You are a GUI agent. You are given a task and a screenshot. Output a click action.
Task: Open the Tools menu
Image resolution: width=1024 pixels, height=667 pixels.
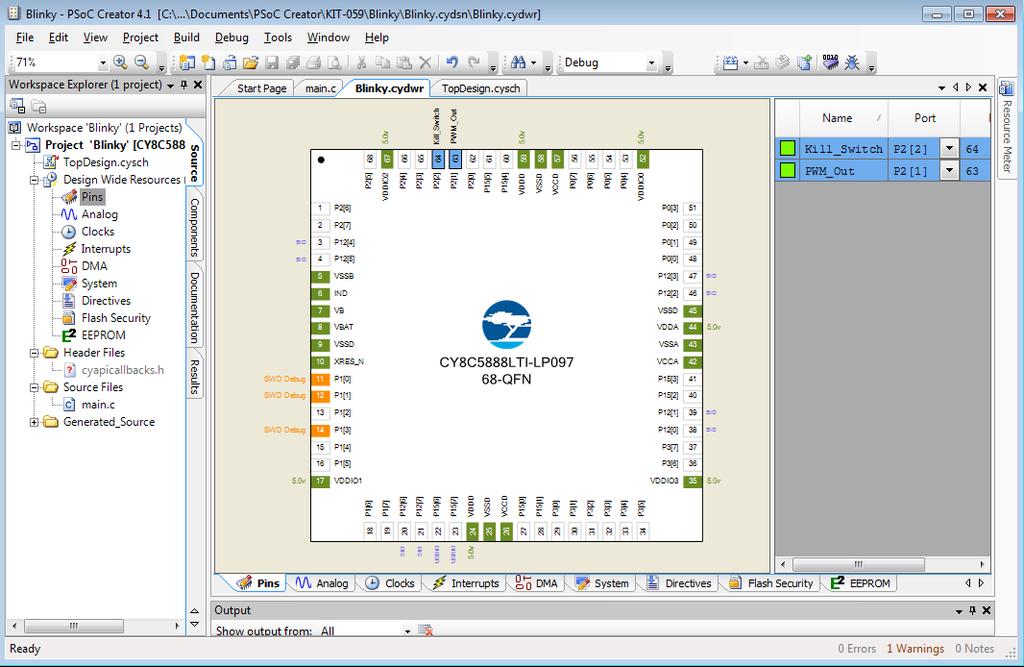pyautogui.click(x=278, y=37)
